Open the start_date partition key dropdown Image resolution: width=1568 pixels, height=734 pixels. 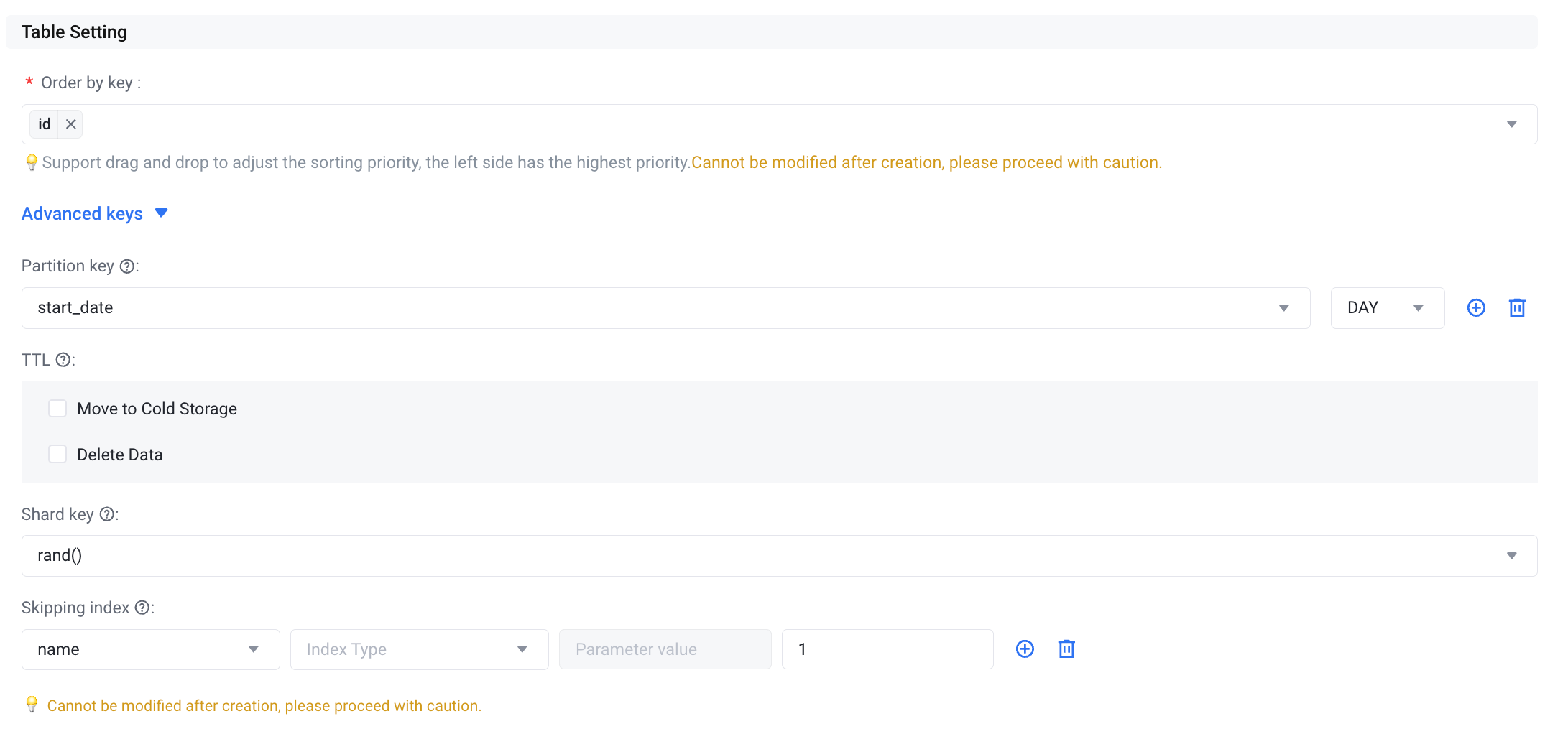tap(665, 308)
